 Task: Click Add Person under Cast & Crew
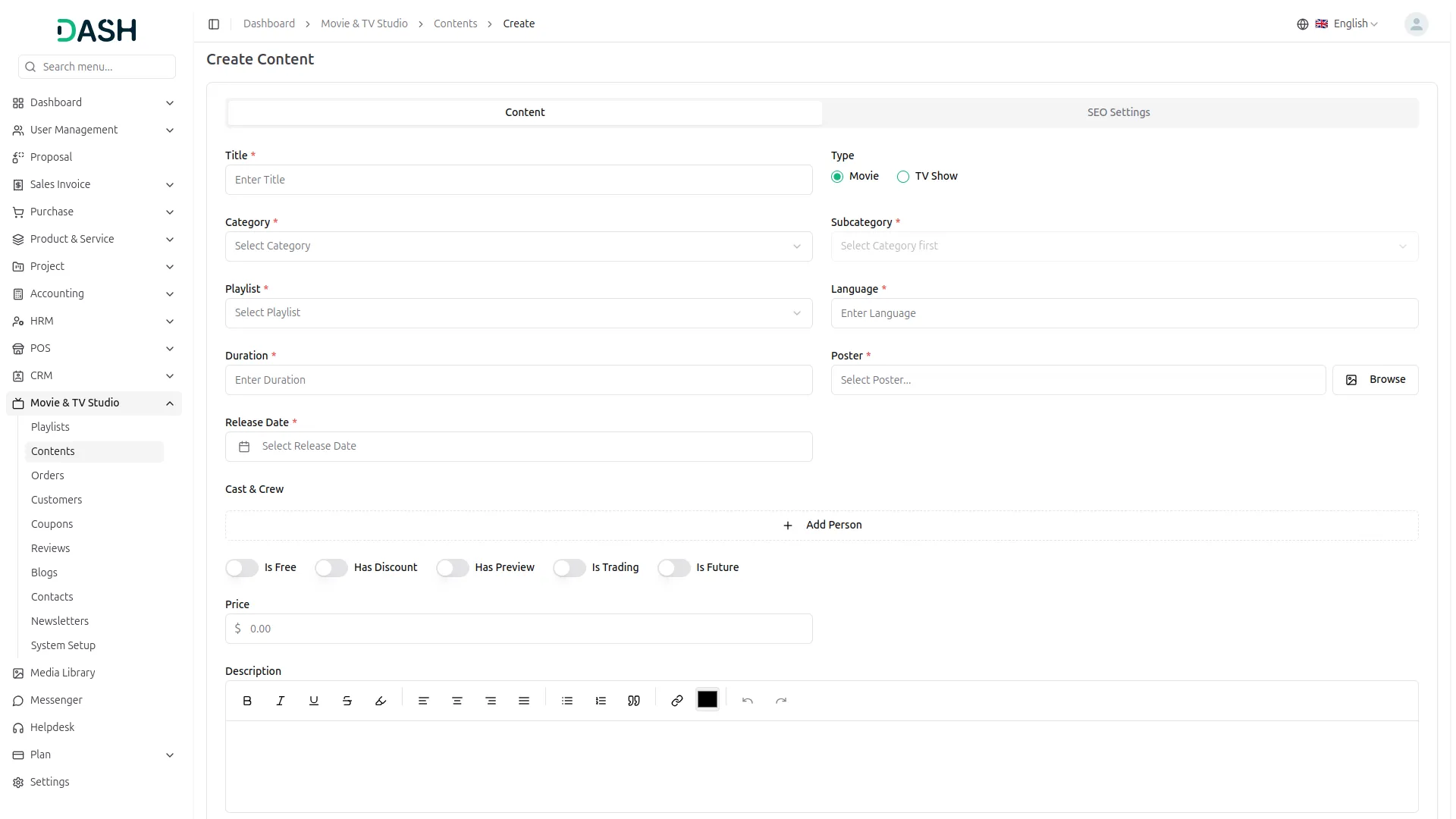pyautogui.click(x=822, y=526)
